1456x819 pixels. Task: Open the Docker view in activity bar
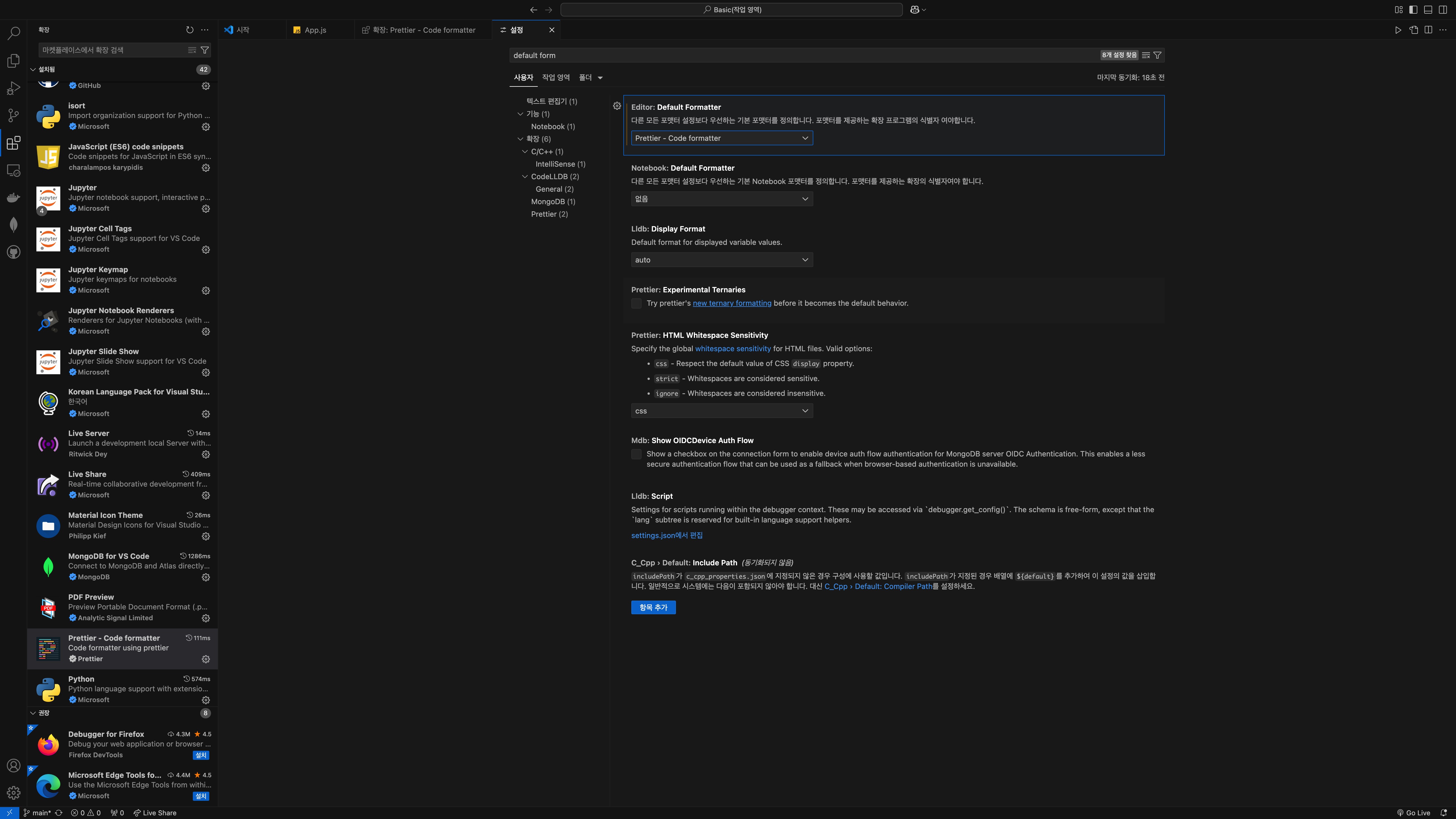point(14,197)
